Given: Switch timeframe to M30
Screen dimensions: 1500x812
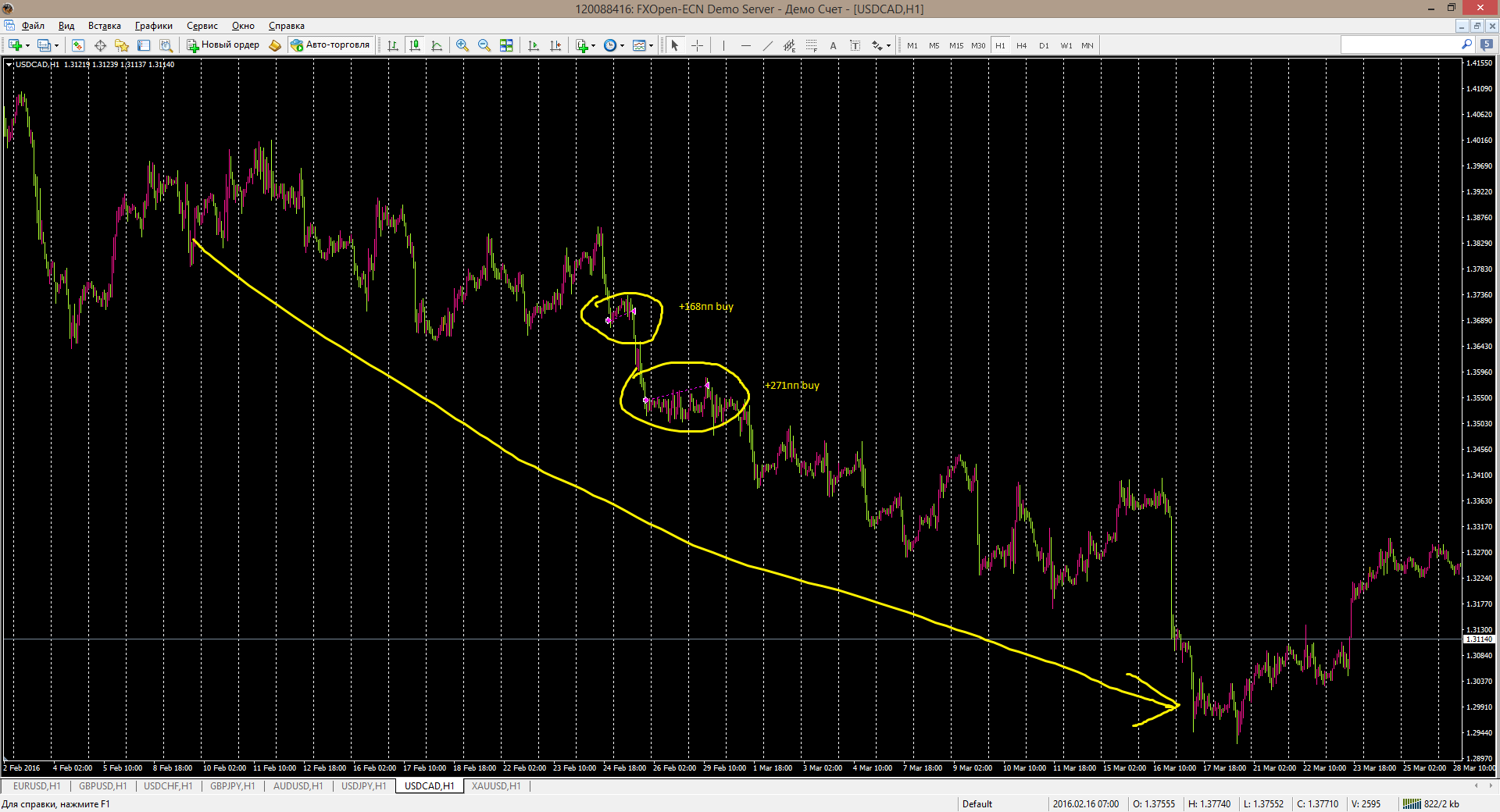Looking at the screenshot, I should point(978,45).
